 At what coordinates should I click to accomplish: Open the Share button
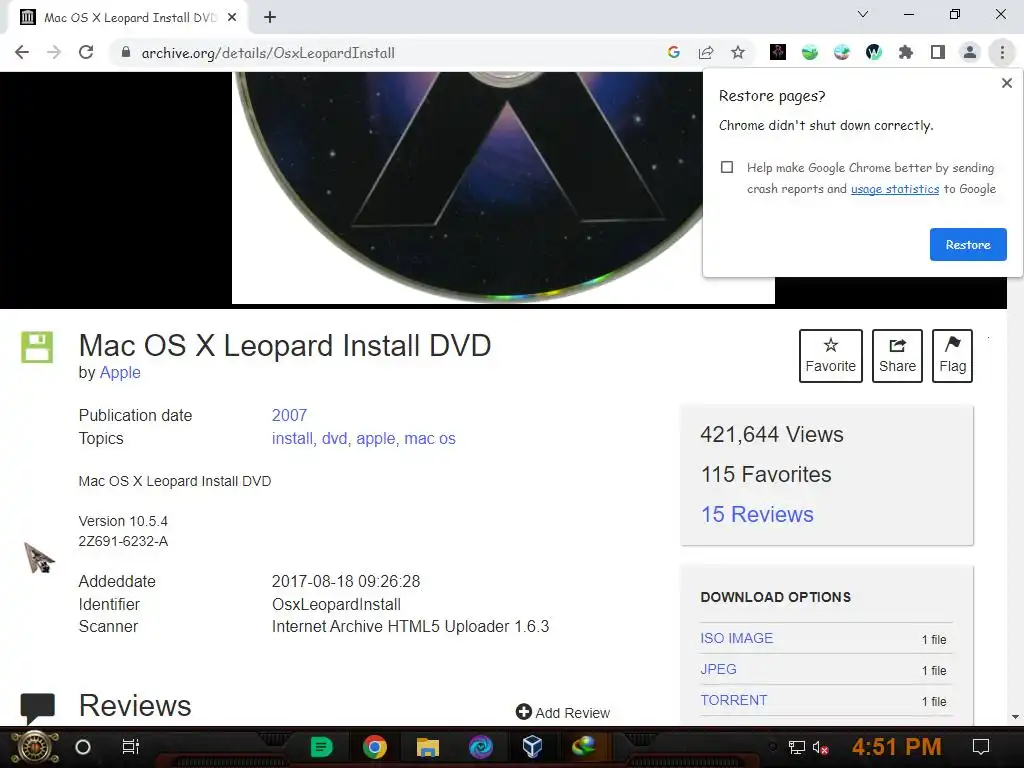pos(897,356)
